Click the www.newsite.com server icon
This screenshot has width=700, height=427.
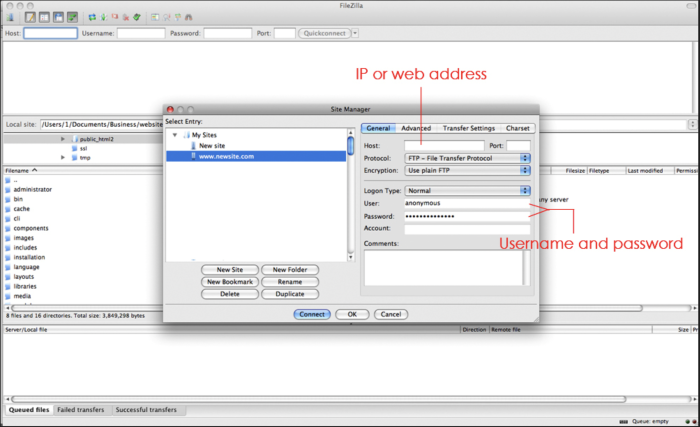click(195, 156)
